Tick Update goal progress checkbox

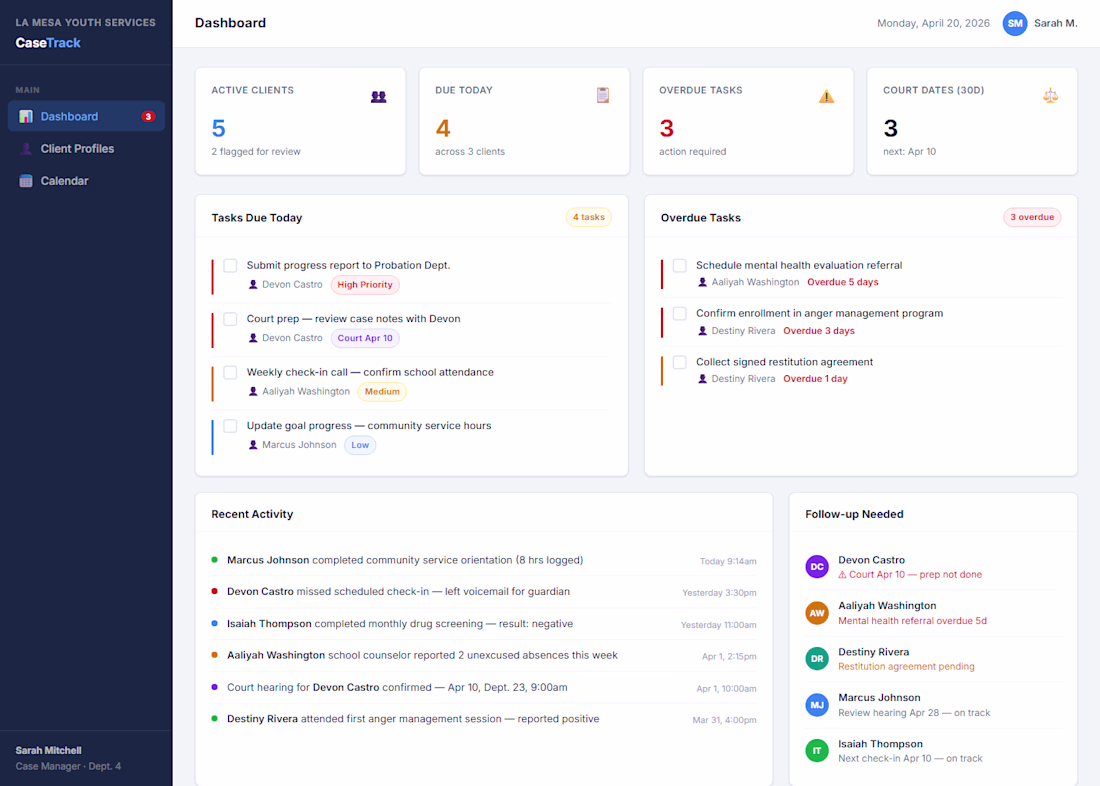coord(230,426)
